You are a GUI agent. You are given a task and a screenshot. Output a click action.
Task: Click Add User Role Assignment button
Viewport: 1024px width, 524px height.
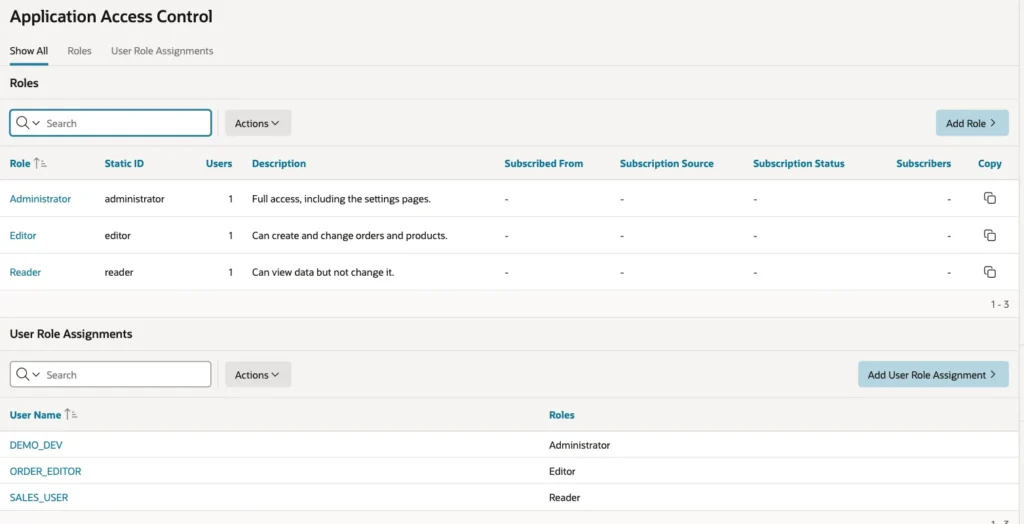click(x=933, y=374)
